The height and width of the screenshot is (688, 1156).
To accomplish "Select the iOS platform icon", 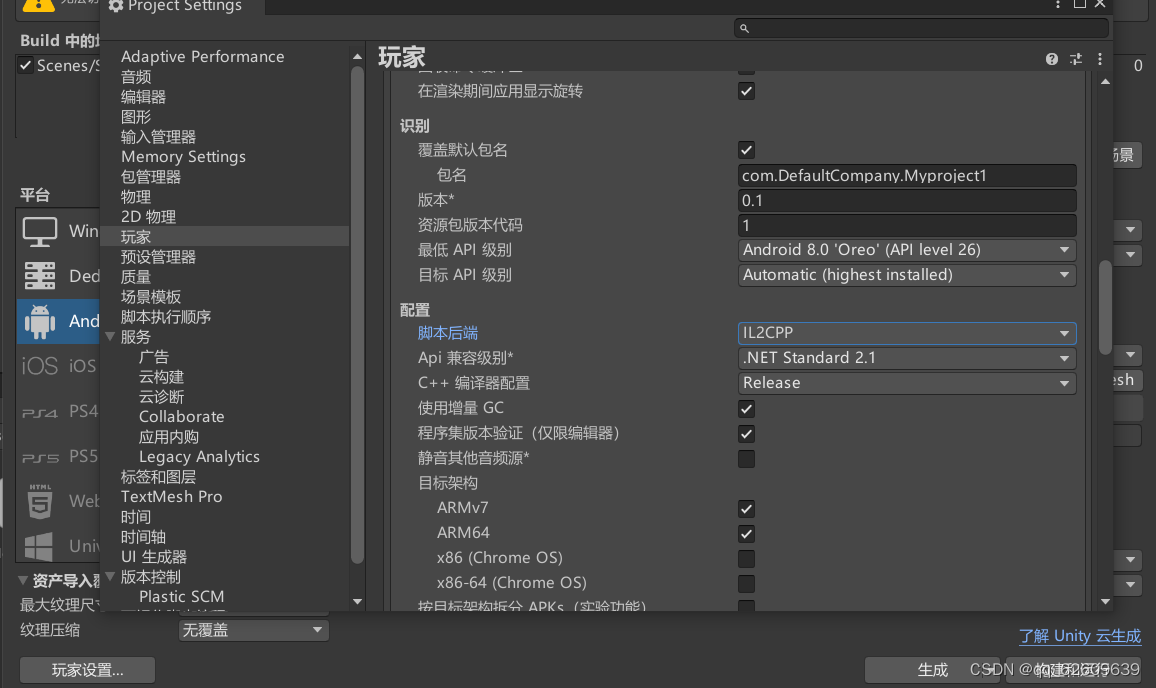I will pyautogui.click(x=40, y=366).
